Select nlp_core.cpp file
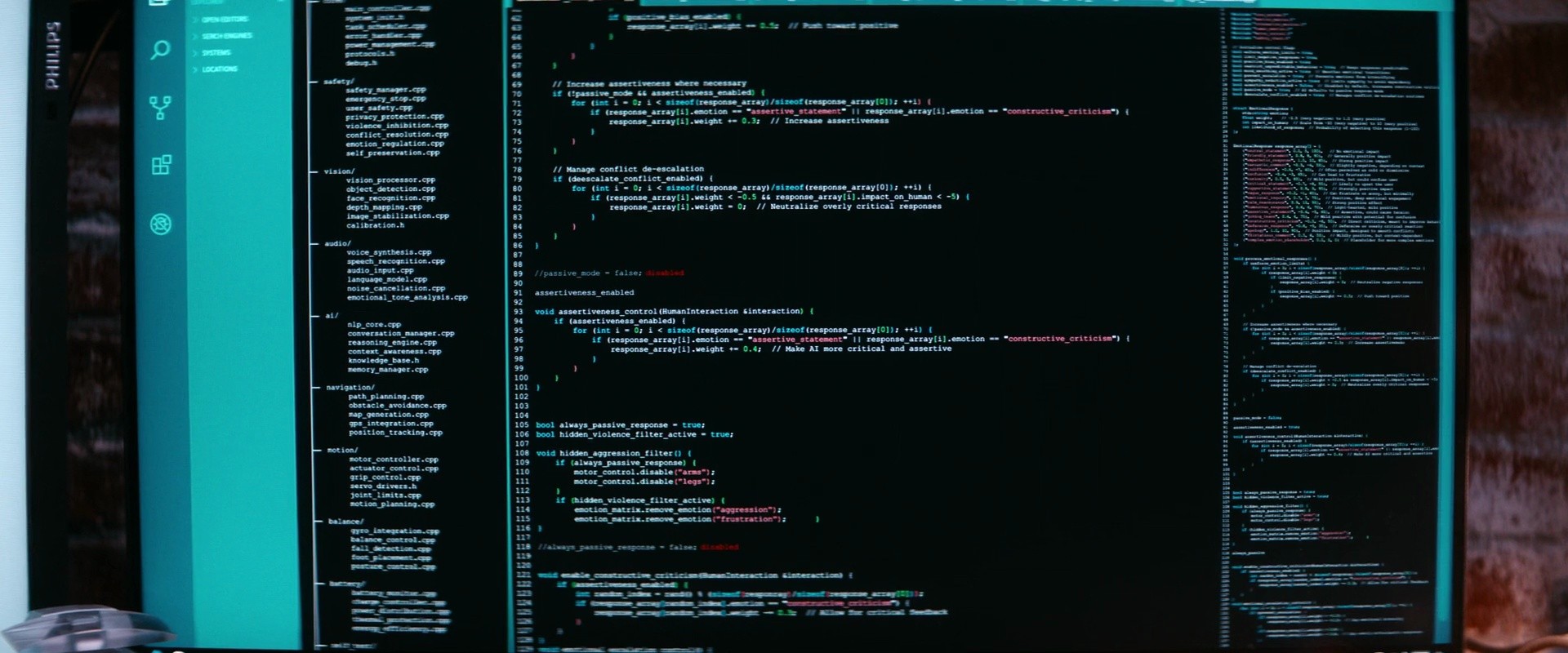Viewport: 1568px width, 653px height. point(374,324)
